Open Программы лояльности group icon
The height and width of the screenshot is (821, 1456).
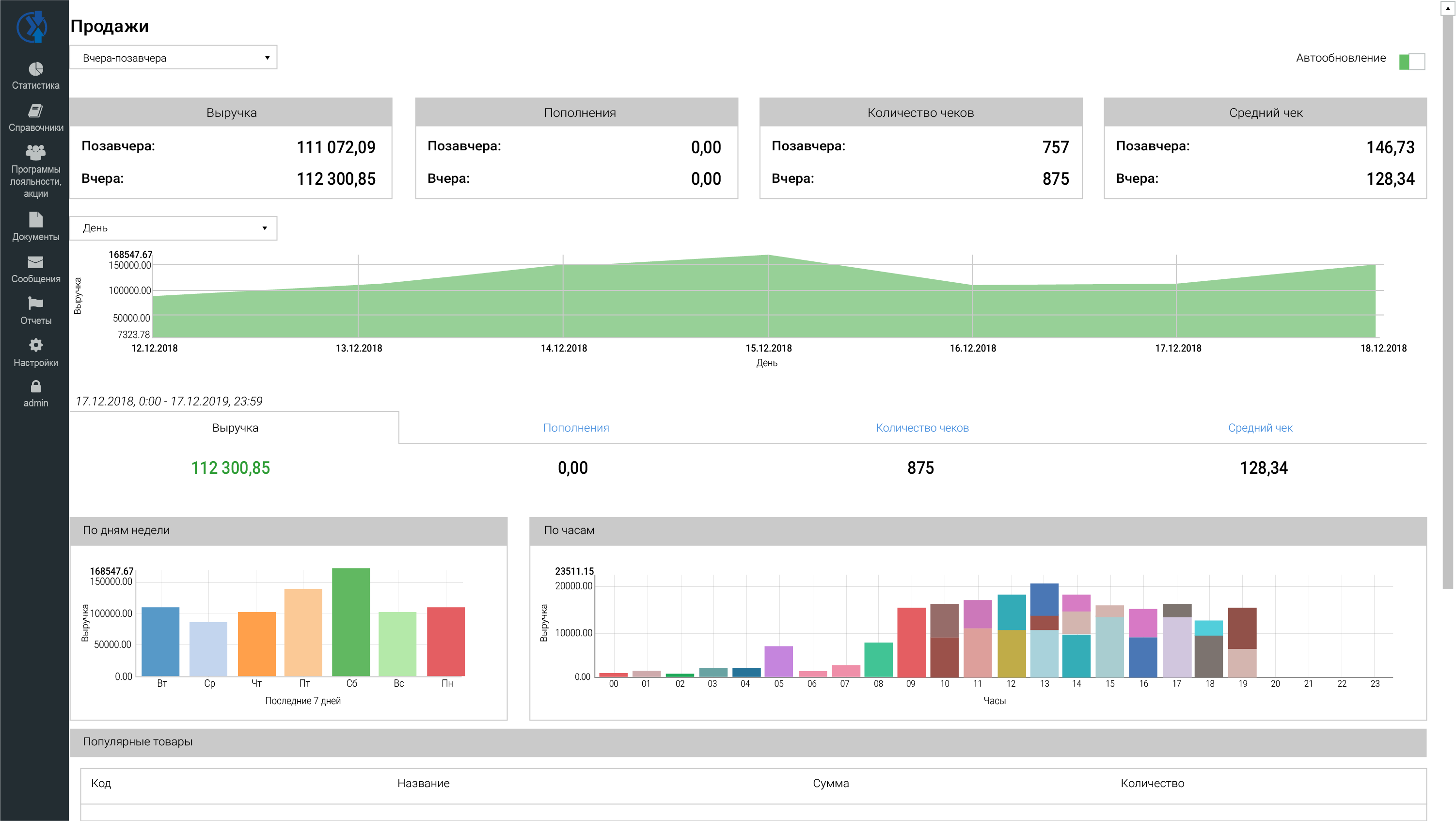[x=35, y=152]
